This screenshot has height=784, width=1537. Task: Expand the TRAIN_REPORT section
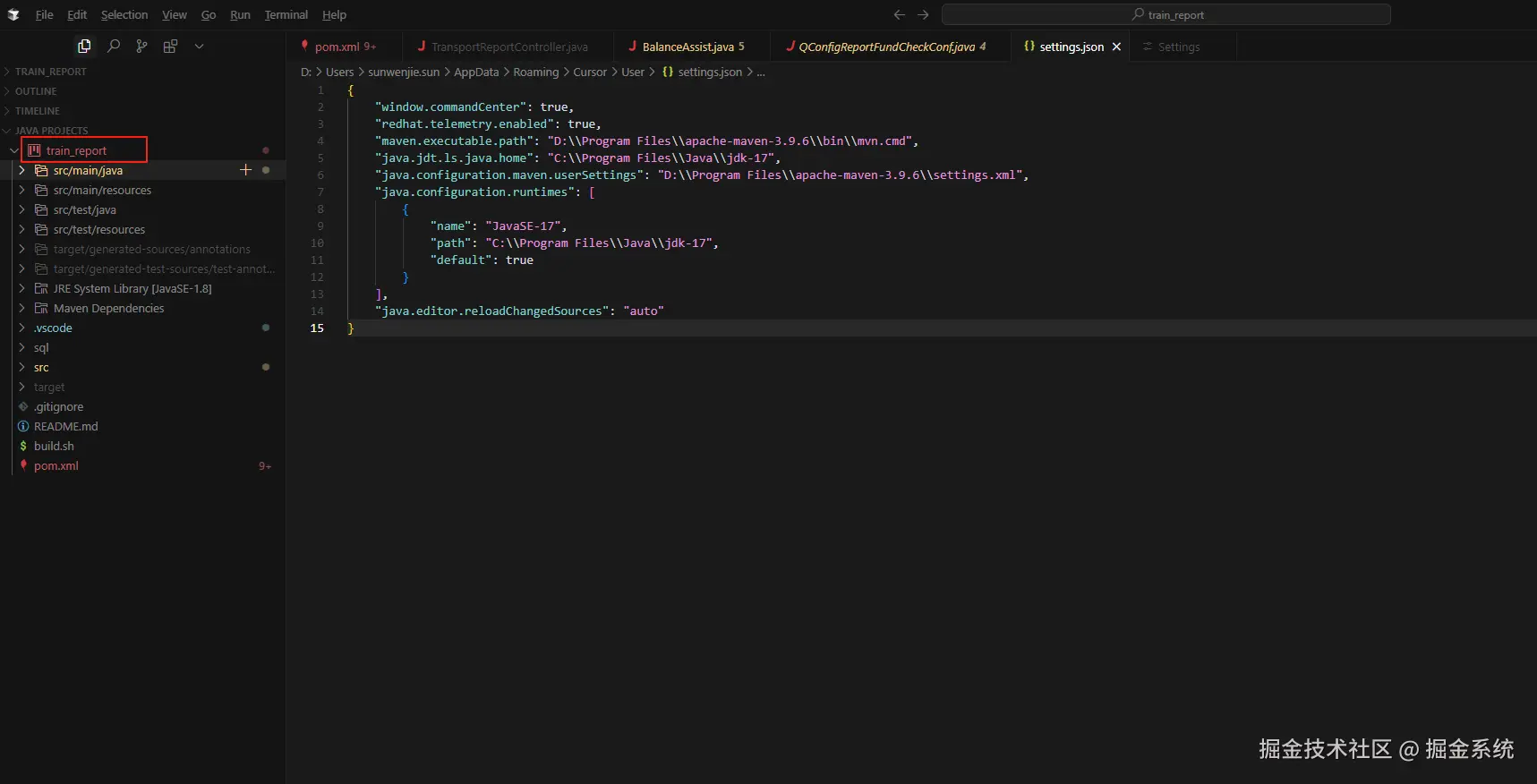(x=143, y=72)
